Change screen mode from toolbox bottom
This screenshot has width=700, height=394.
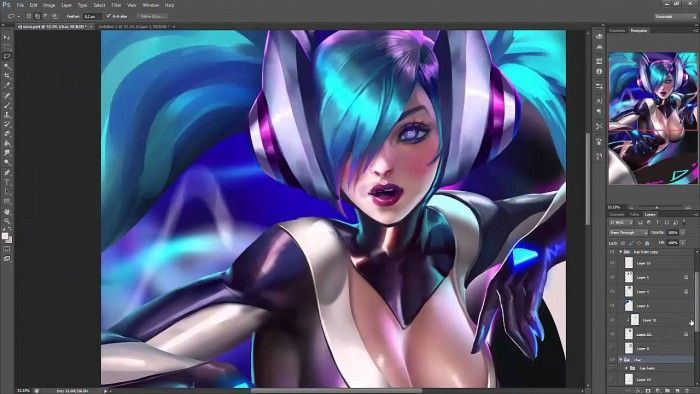pyautogui.click(x=7, y=258)
